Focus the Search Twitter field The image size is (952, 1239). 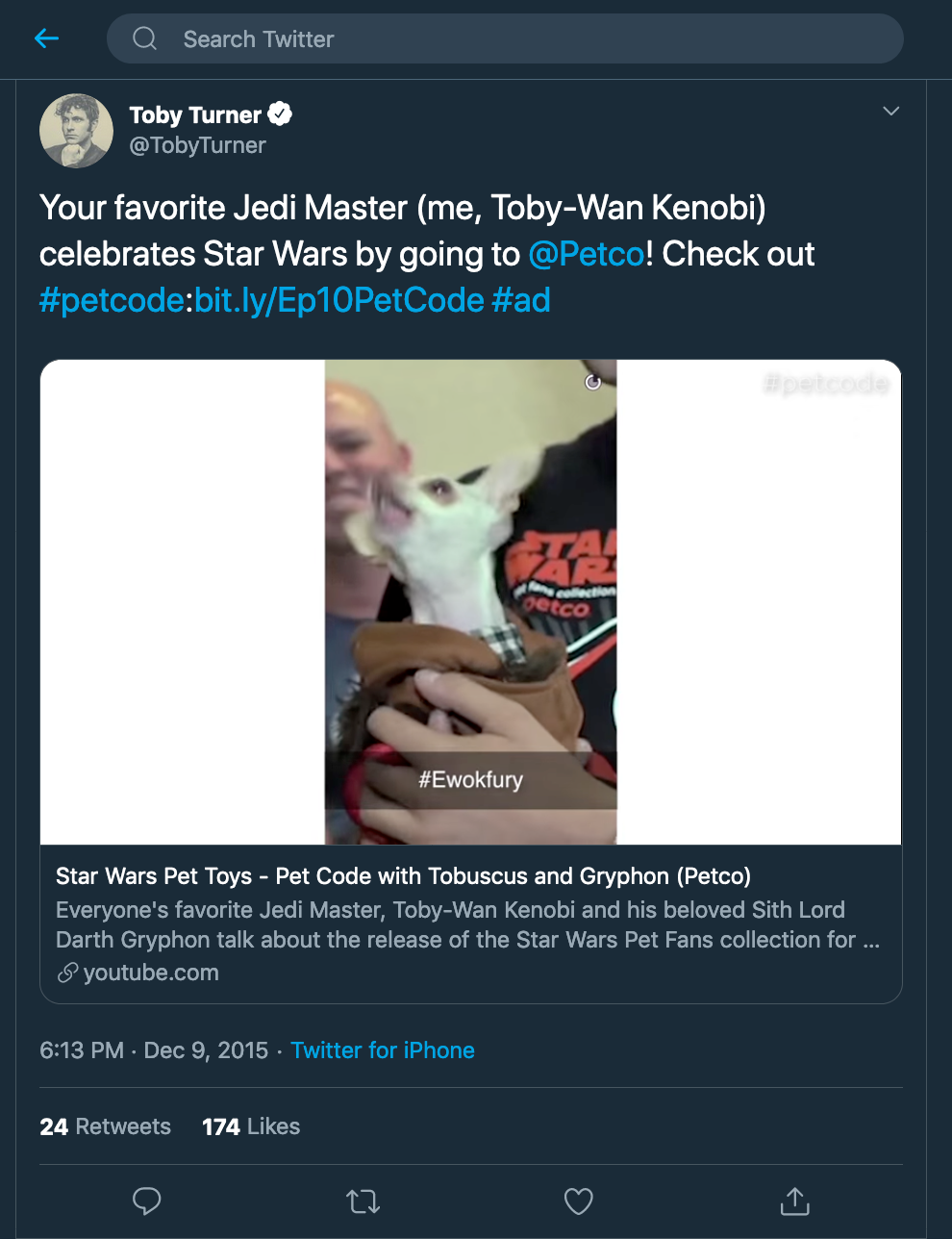519,39
